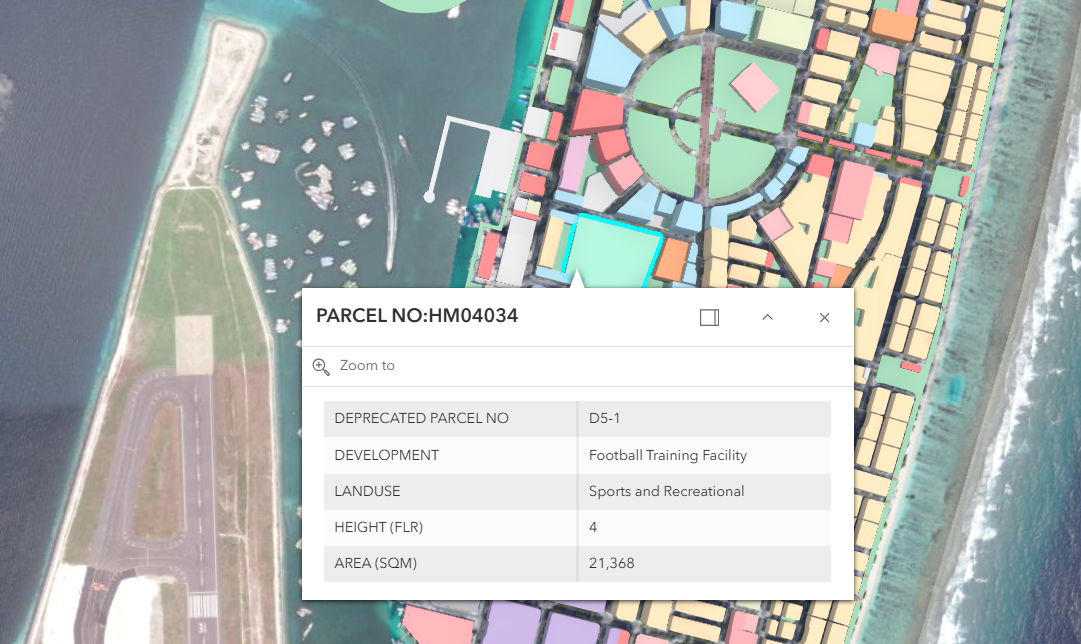1081x644 pixels.
Task: Select the orange parcel right of the highlighted parcel
Action: pyautogui.click(x=673, y=258)
